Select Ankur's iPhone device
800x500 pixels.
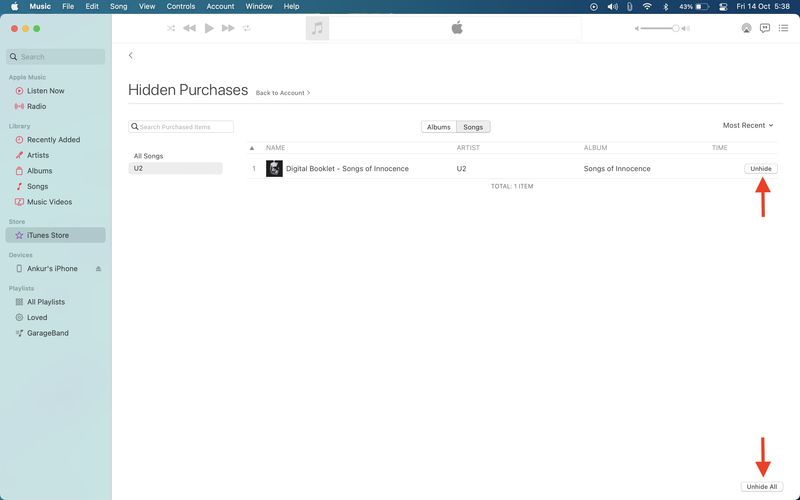click(x=52, y=268)
